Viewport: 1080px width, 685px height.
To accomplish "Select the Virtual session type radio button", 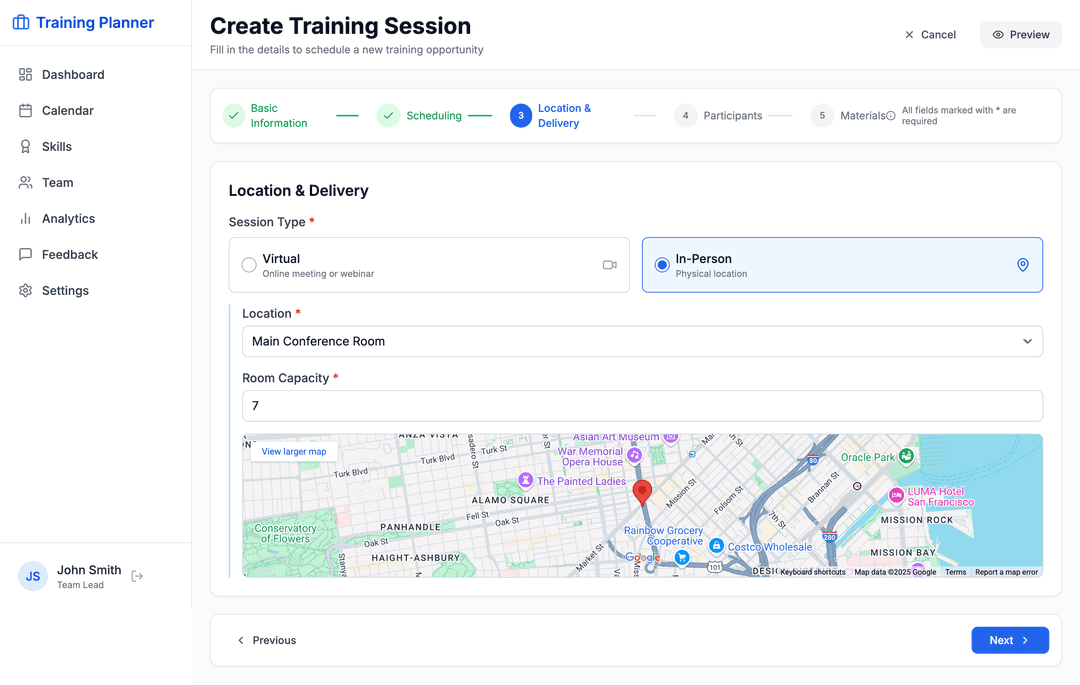I will (248, 264).
